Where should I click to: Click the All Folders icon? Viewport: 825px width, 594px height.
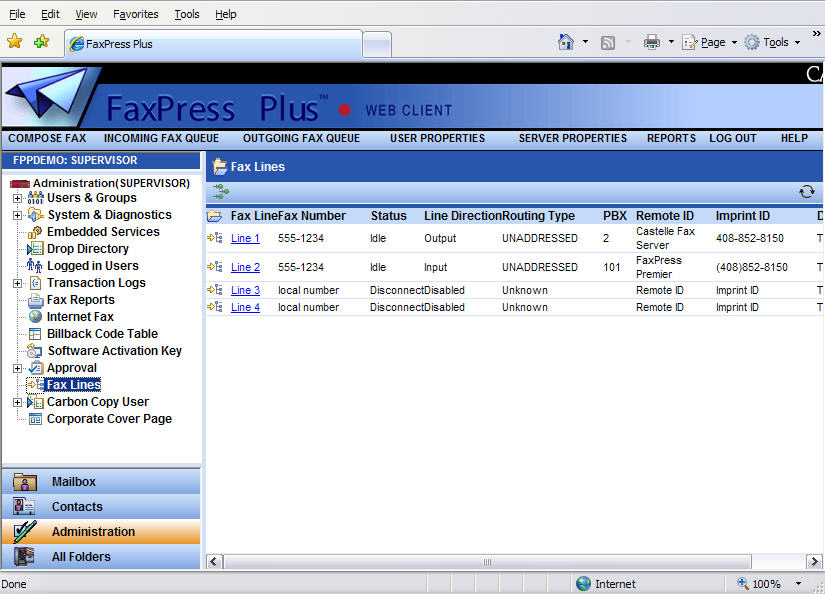click(x=24, y=556)
